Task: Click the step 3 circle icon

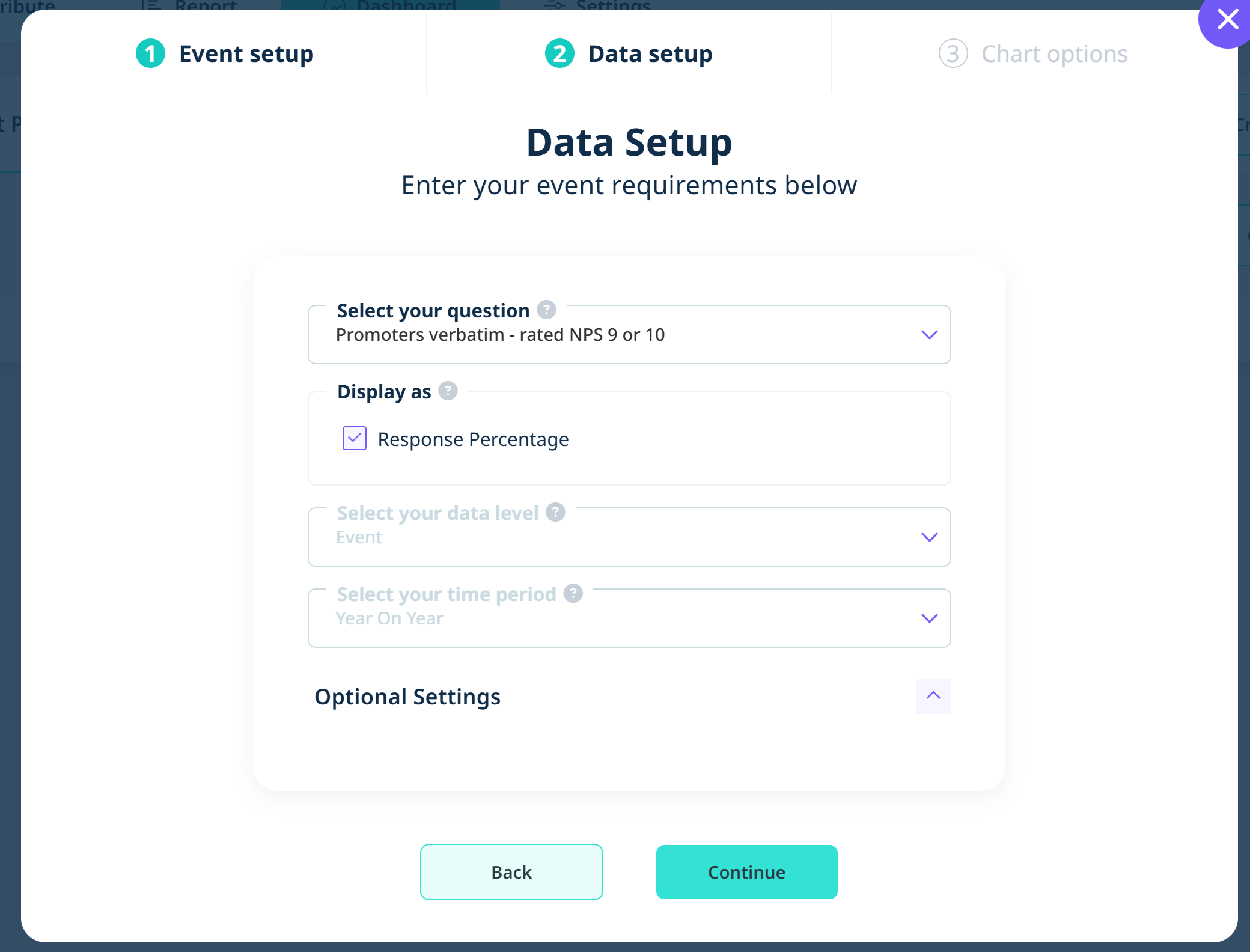Action: pyautogui.click(x=953, y=54)
